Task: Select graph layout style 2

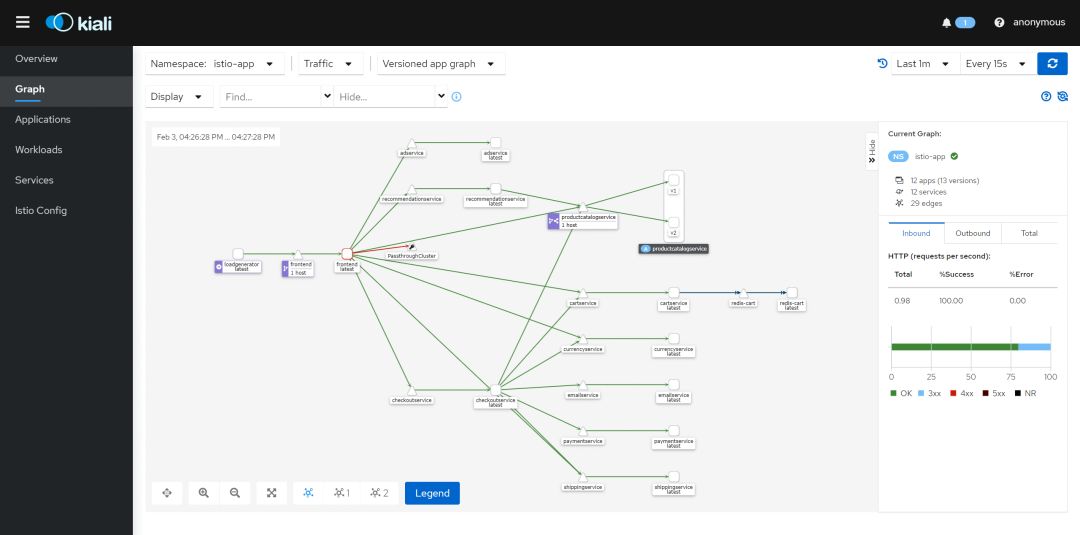Action: (380, 493)
